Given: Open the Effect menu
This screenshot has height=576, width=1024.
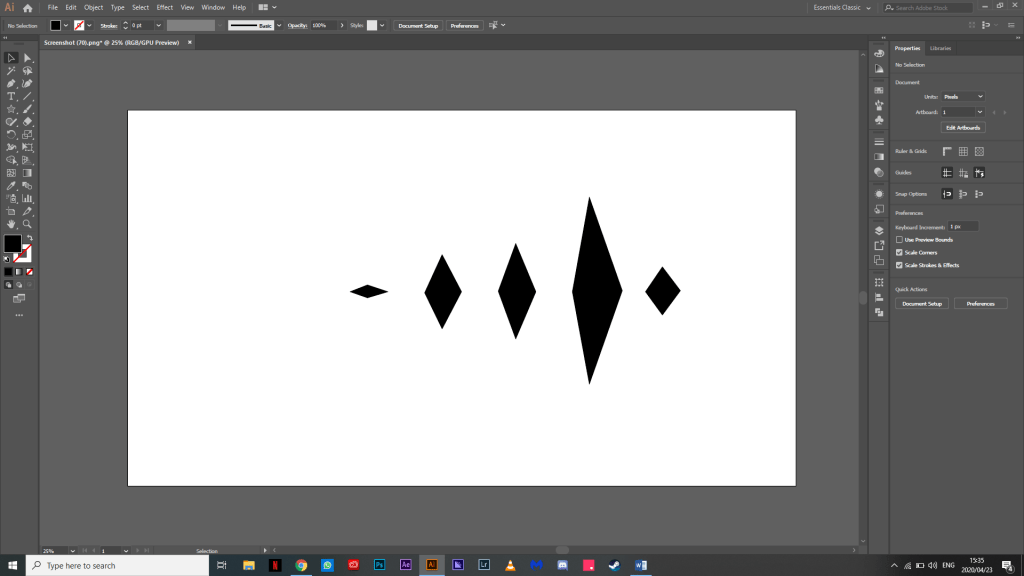Looking at the screenshot, I should (x=164, y=7).
